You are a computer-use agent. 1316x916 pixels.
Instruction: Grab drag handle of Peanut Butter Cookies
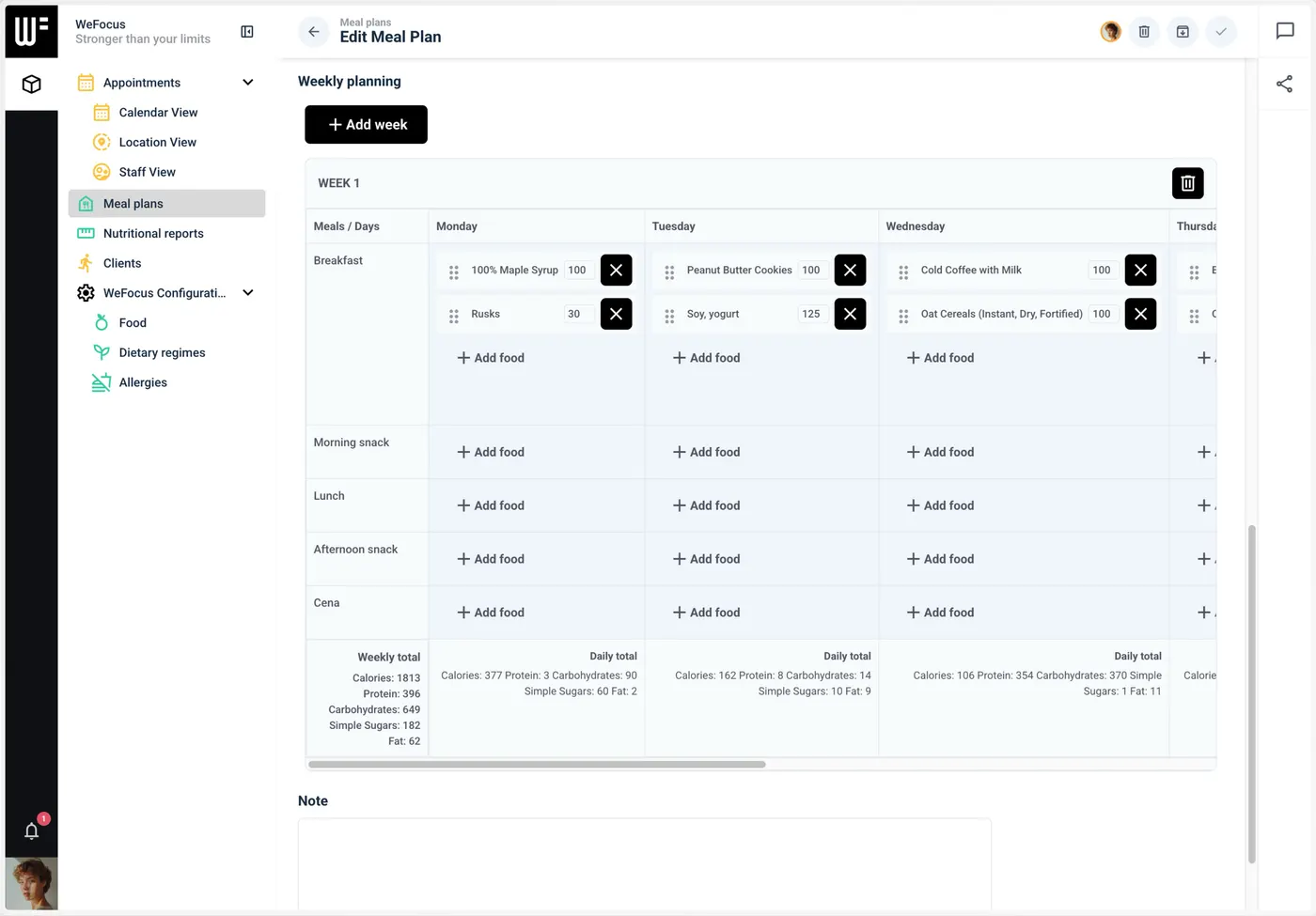669,272
